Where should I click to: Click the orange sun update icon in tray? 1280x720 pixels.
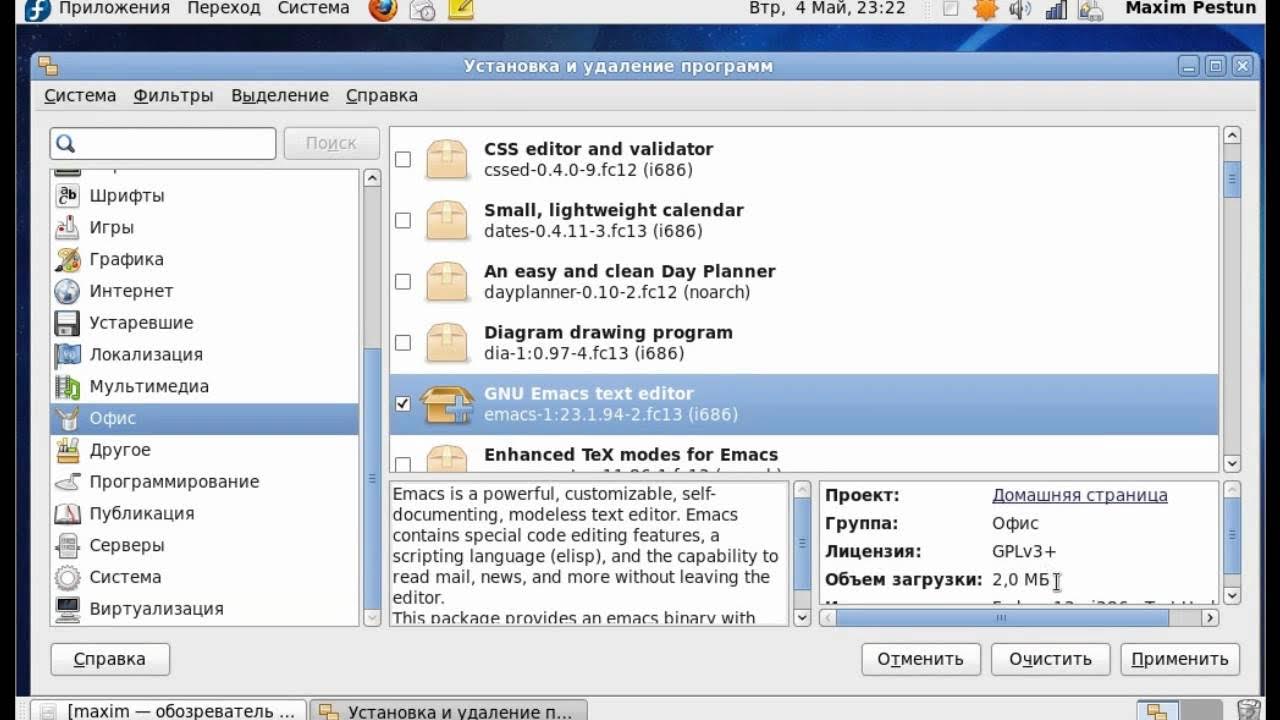coord(986,10)
